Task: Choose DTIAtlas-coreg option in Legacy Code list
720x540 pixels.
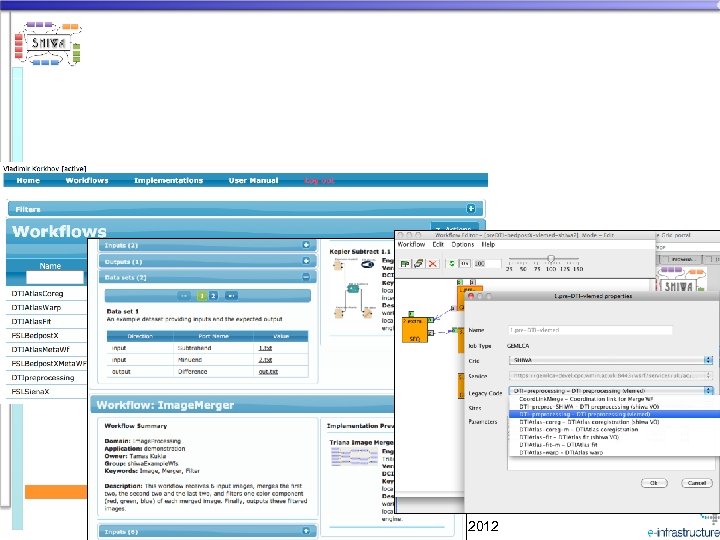Action: [614, 422]
